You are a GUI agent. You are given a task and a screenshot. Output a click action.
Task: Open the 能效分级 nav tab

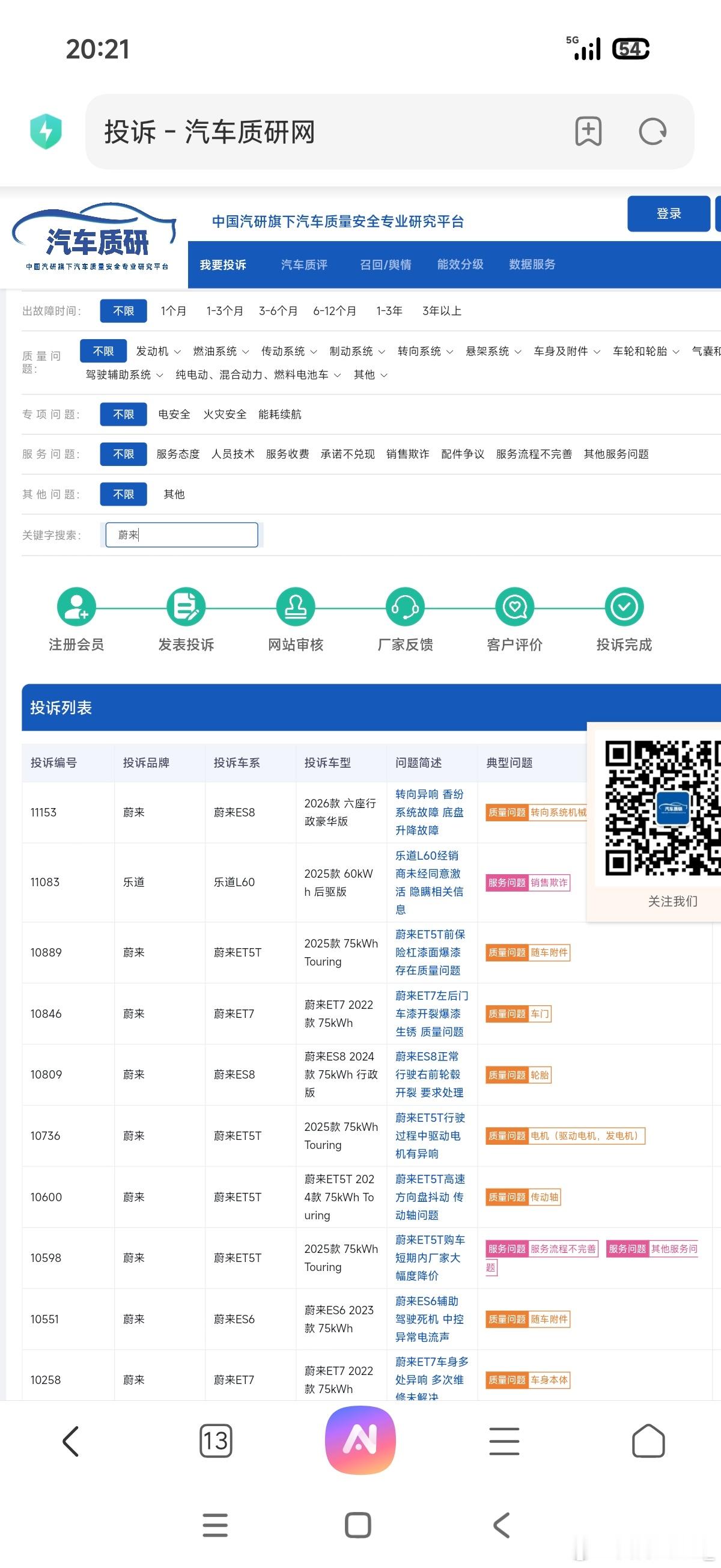tap(460, 265)
